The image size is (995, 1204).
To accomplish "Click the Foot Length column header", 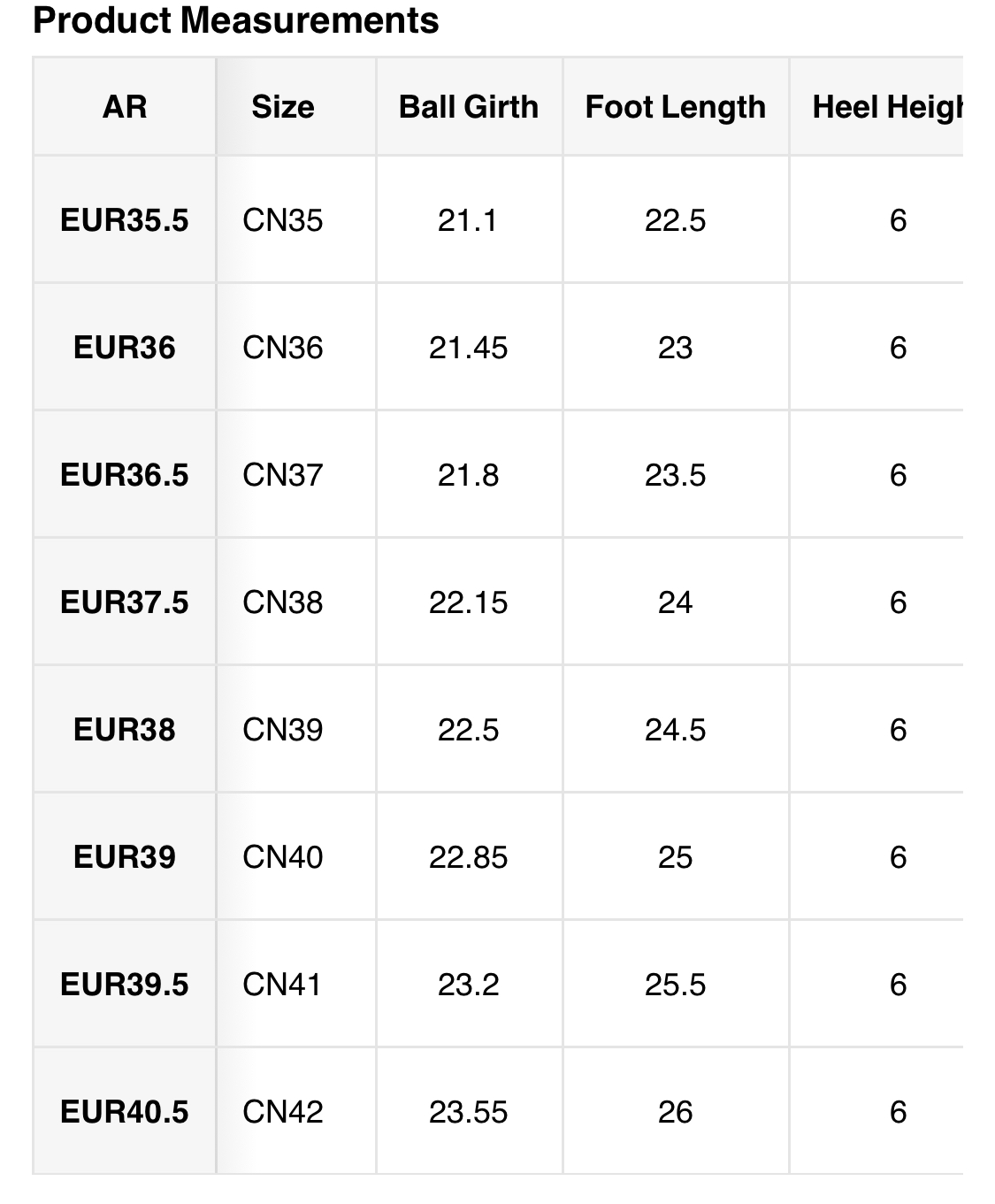I will 676,107.
